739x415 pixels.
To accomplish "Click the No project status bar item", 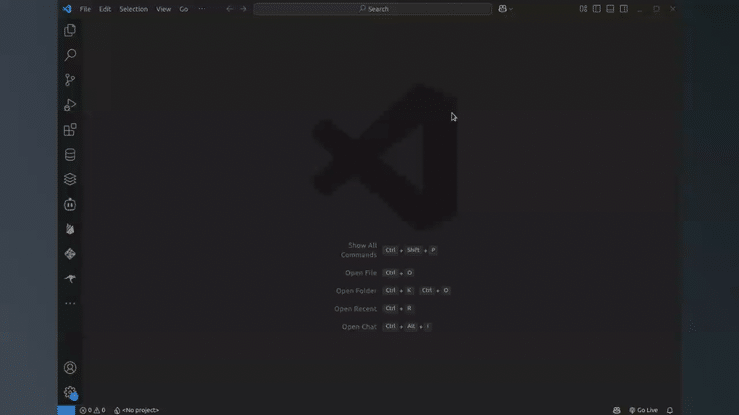I will [x=137, y=410].
